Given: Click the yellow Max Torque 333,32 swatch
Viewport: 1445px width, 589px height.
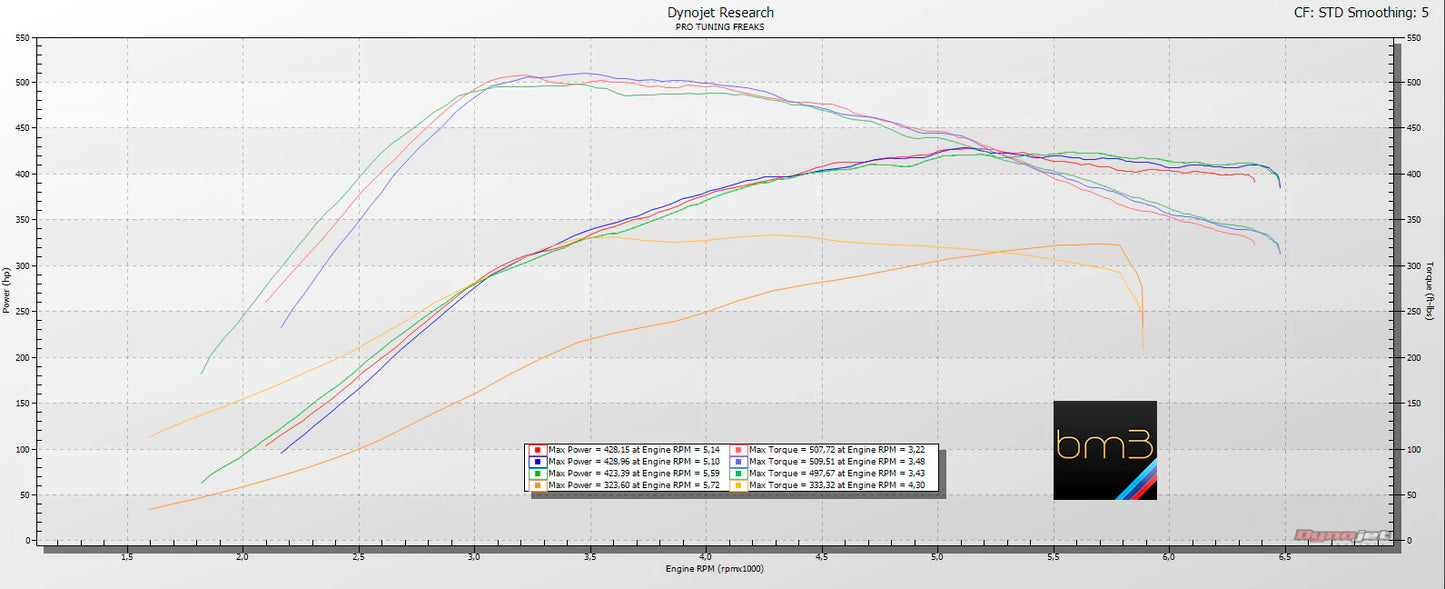Looking at the screenshot, I should click(739, 486).
